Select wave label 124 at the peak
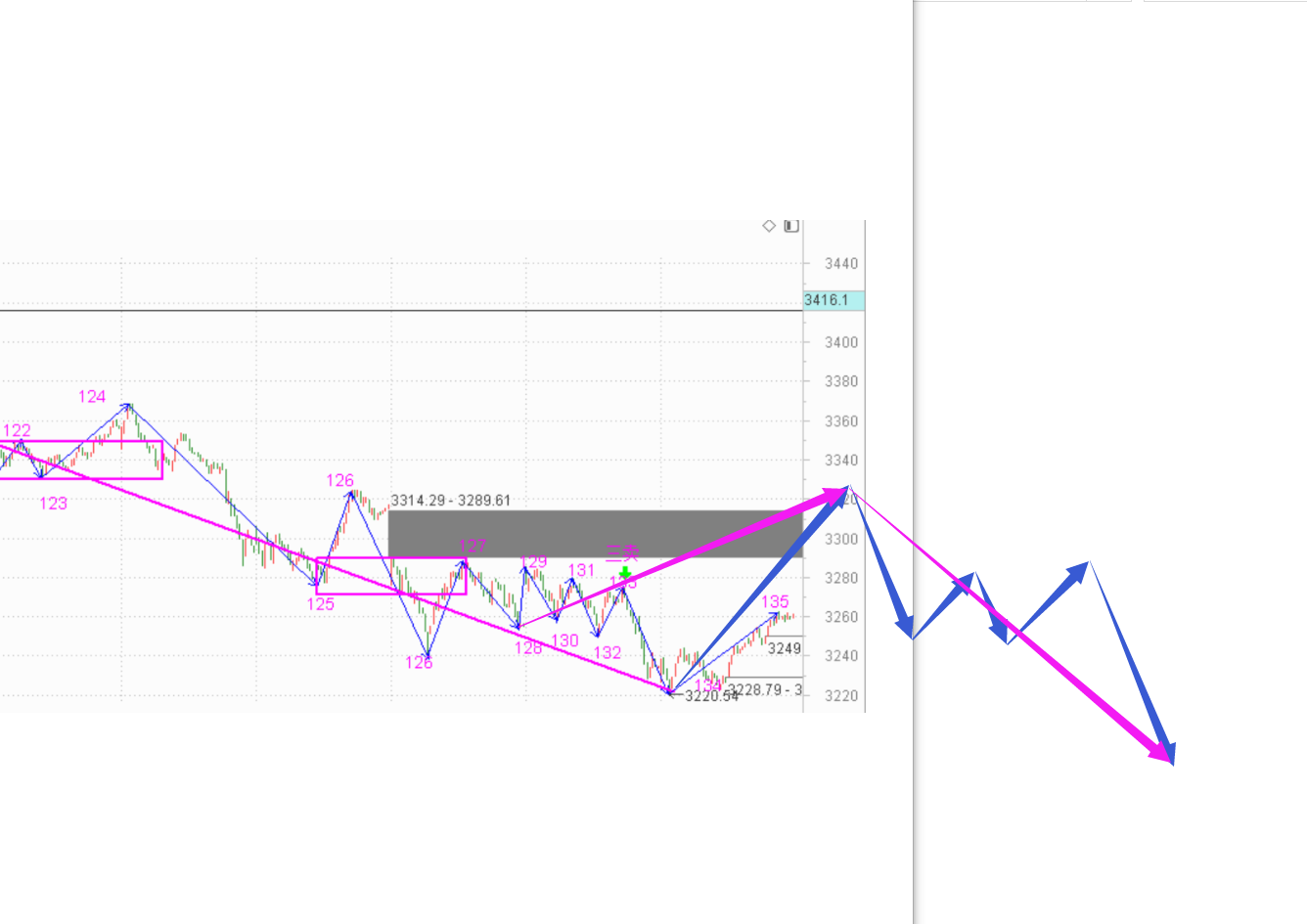 coord(92,396)
